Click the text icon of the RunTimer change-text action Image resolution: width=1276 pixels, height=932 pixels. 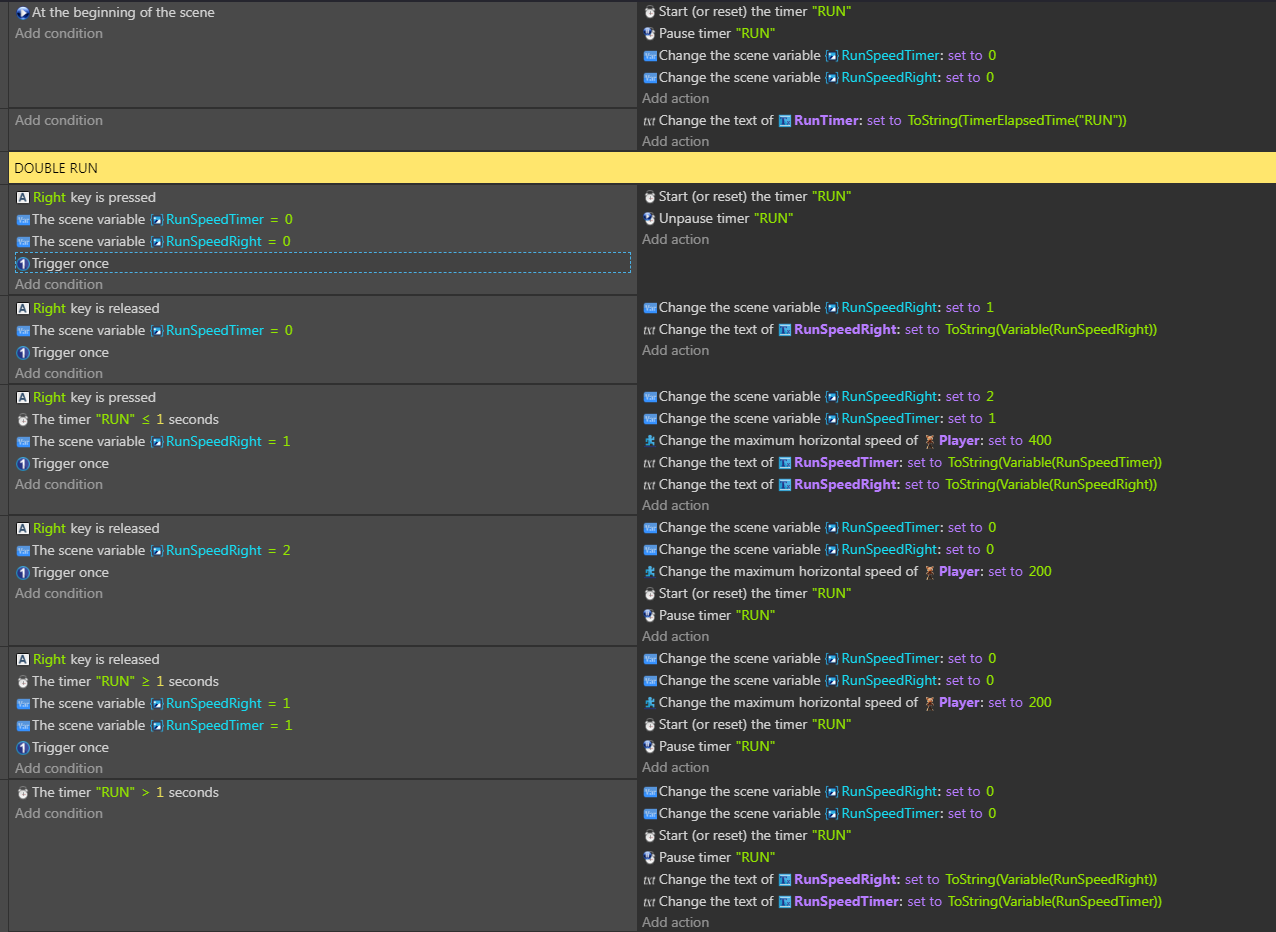pos(650,120)
